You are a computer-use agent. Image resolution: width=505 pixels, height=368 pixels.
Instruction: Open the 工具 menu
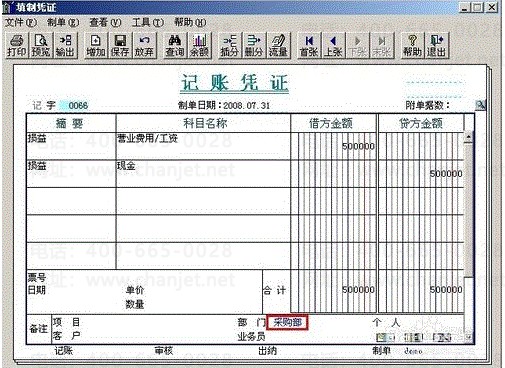(148, 22)
